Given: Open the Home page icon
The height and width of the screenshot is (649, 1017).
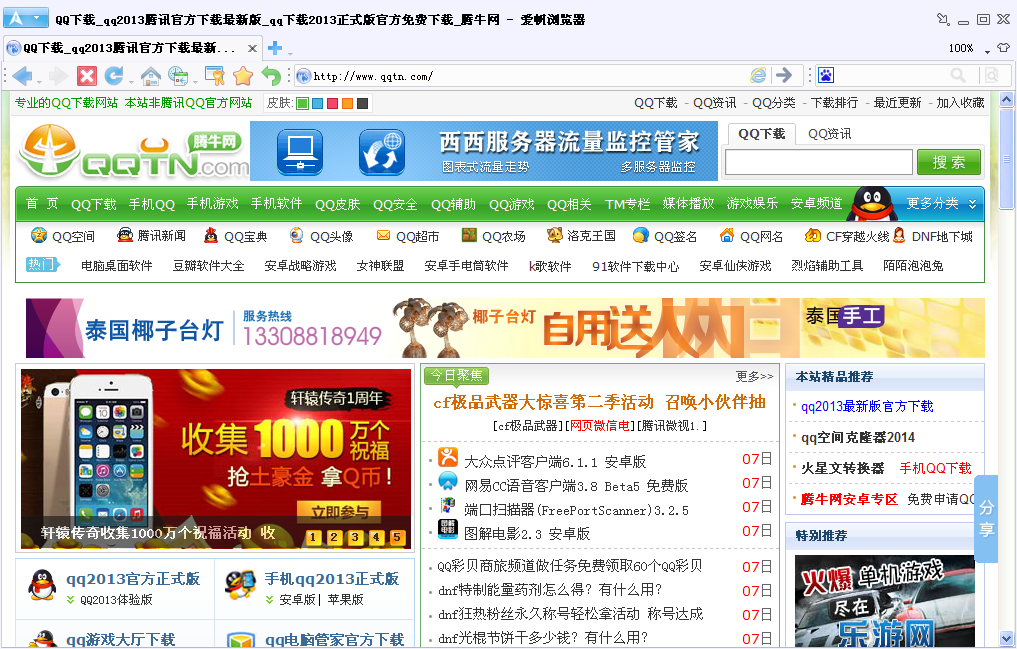Looking at the screenshot, I should click(150, 76).
